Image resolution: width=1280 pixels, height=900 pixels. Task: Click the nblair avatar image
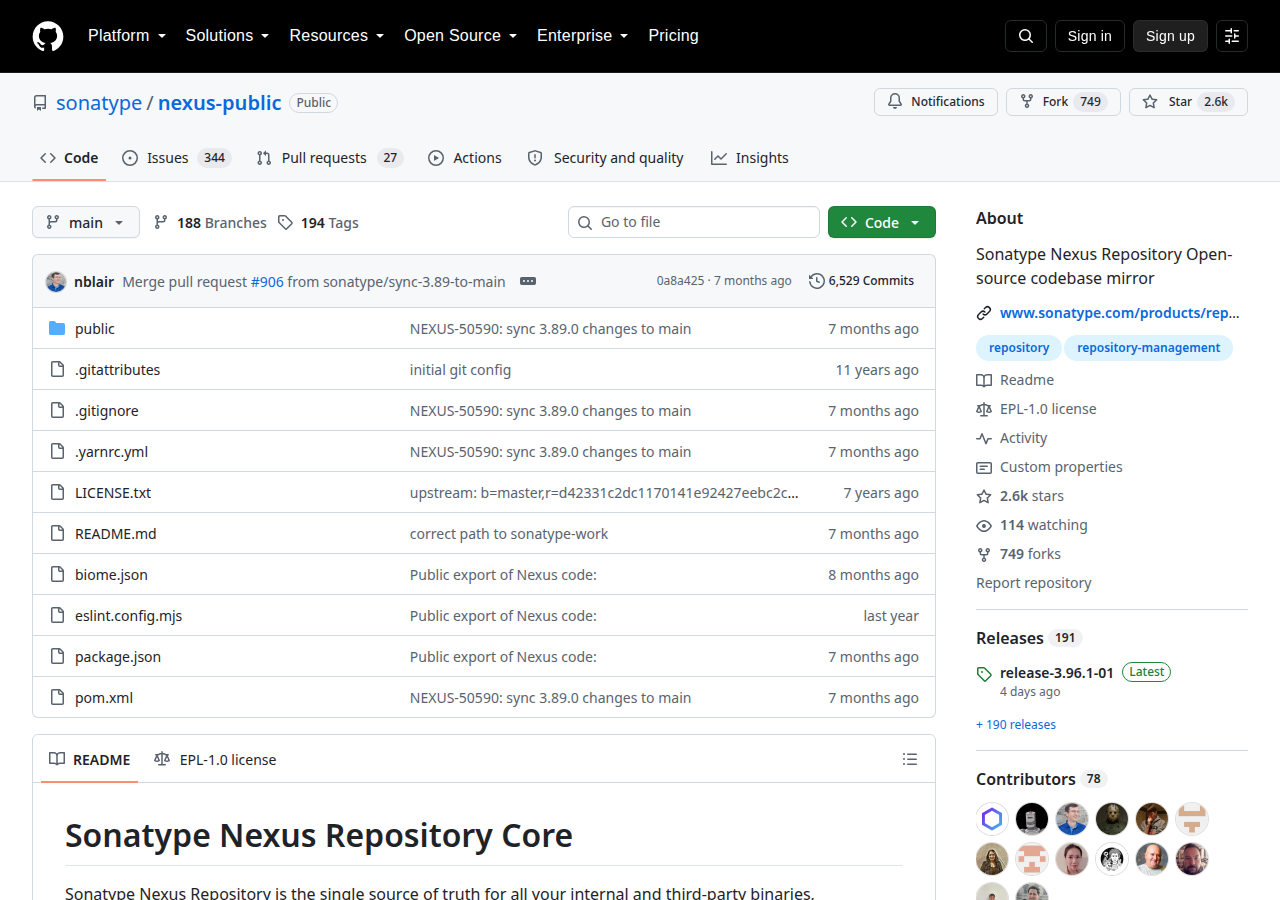[56, 282]
